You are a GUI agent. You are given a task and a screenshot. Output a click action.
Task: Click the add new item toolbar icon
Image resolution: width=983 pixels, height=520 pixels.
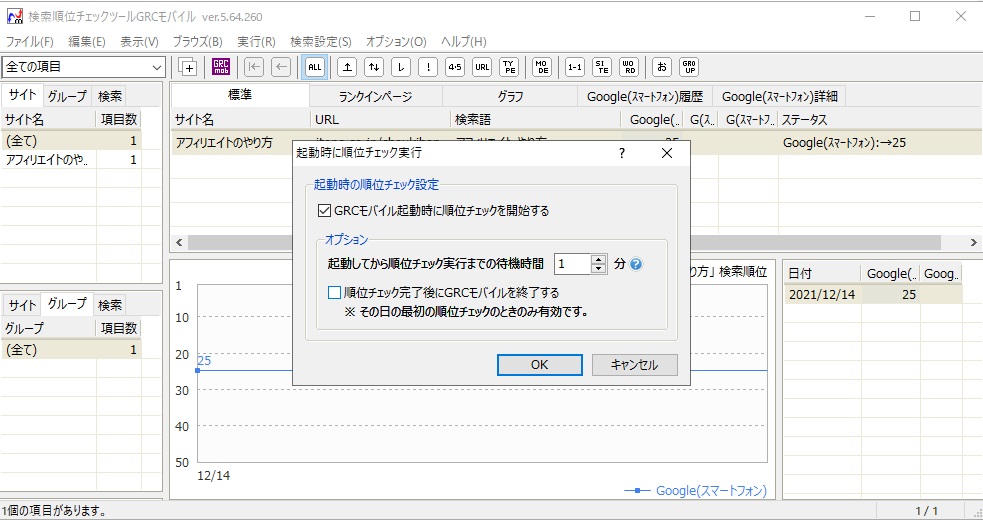(x=187, y=67)
